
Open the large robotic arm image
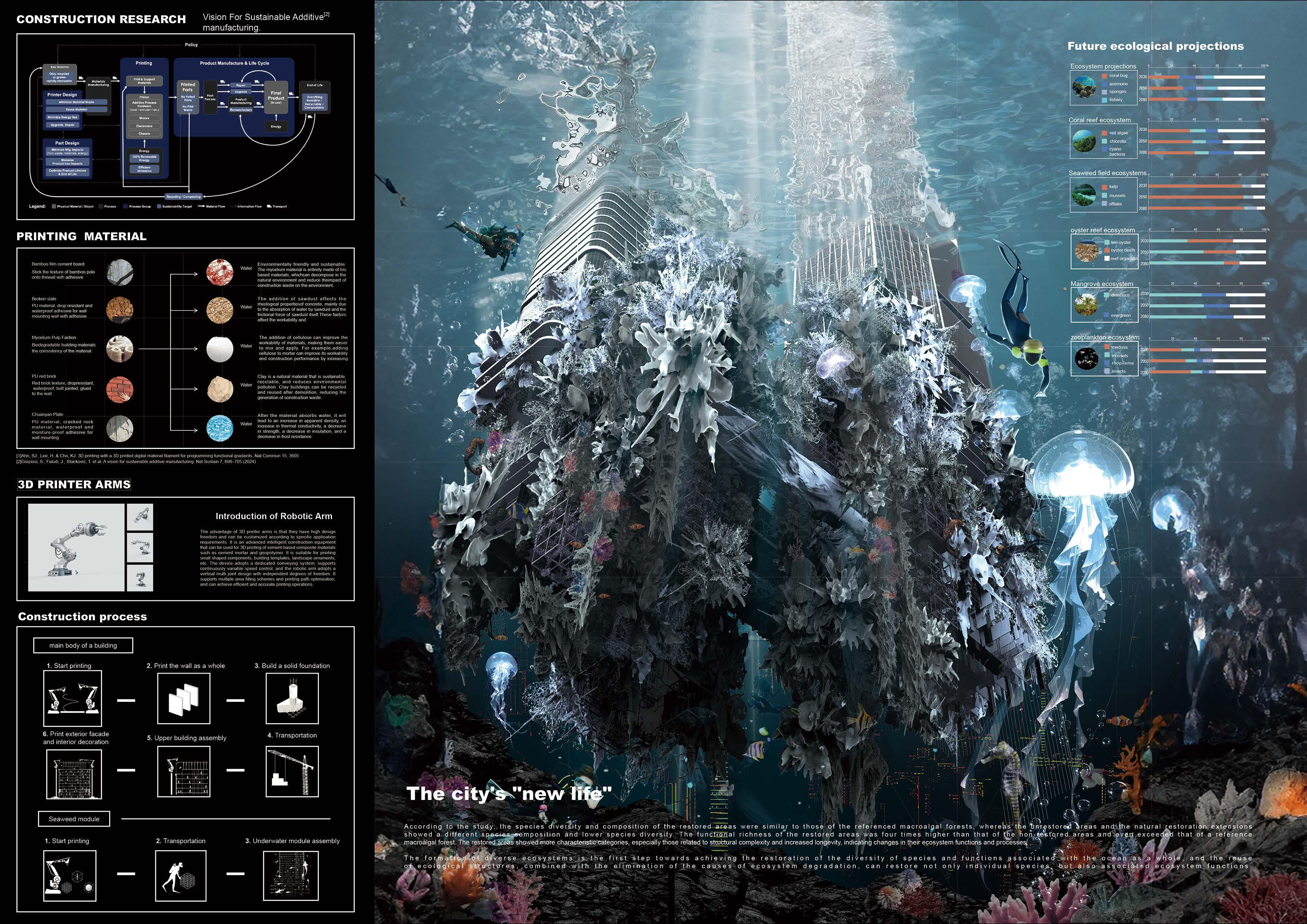[x=76, y=547]
